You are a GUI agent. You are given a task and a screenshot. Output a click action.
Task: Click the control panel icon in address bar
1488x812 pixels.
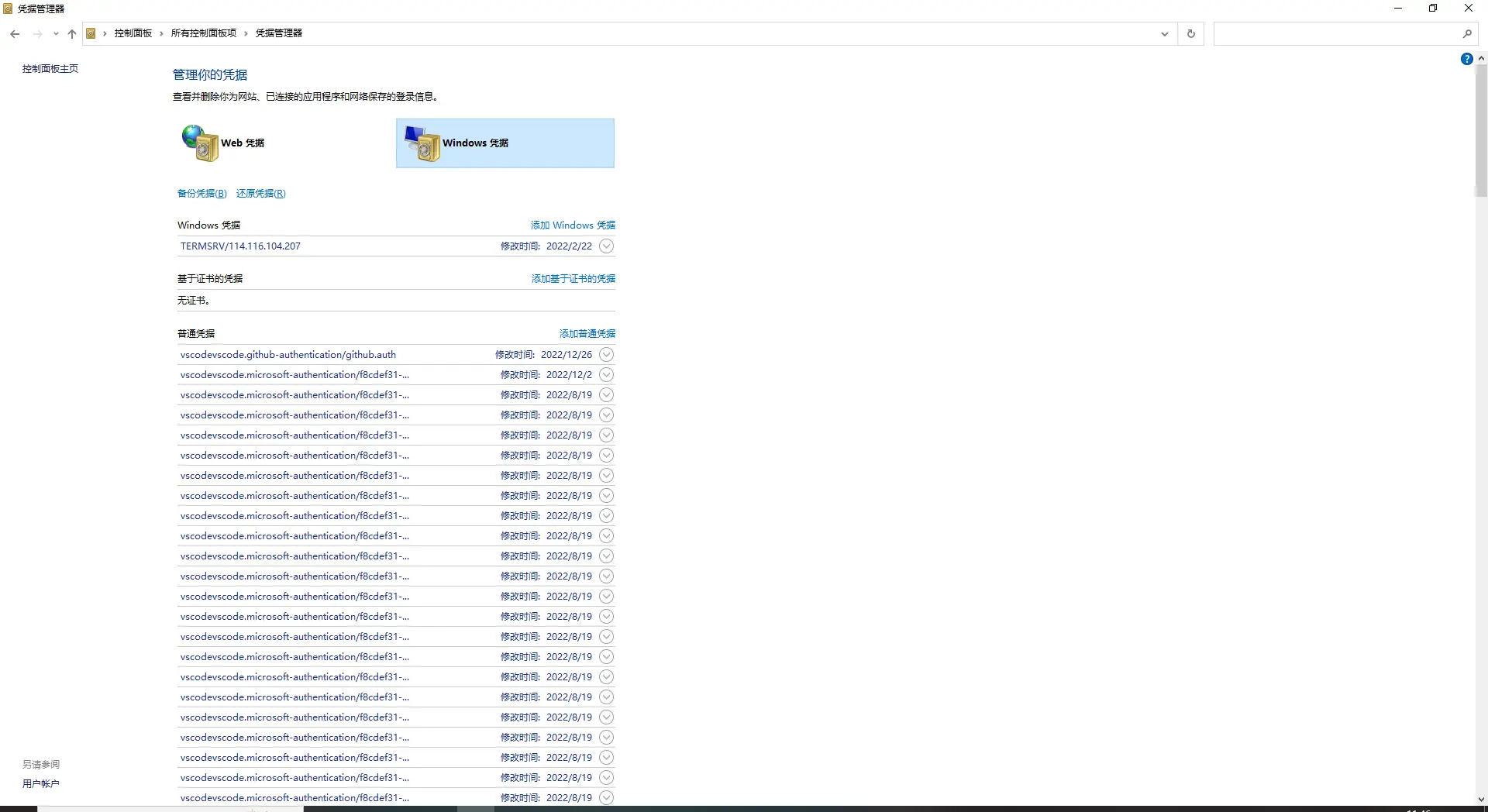point(91,33)
